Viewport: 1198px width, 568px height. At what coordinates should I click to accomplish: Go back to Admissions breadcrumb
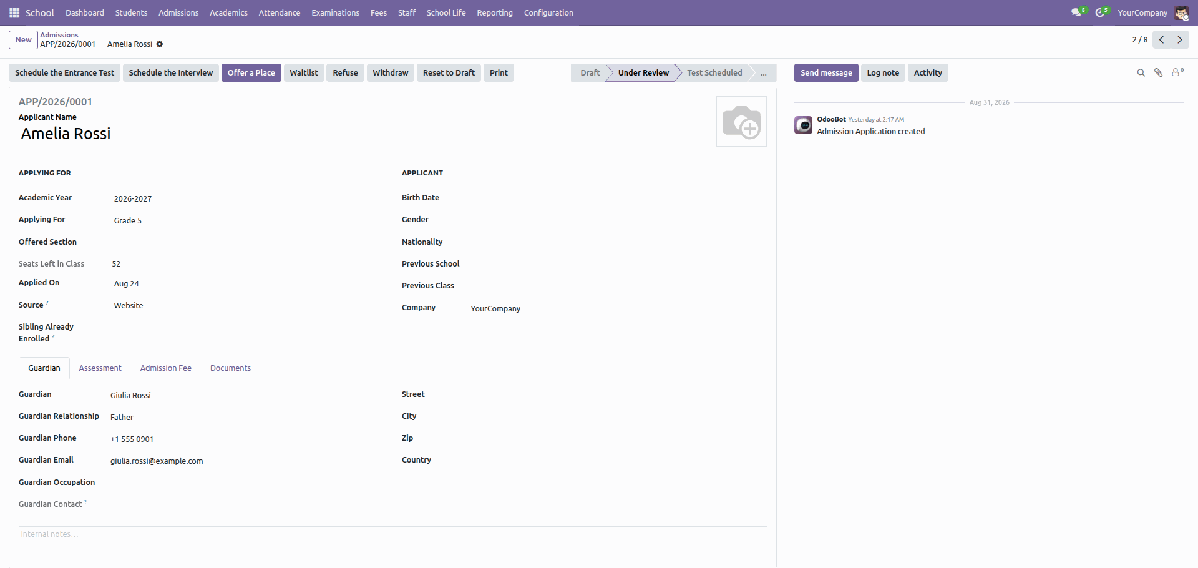tap(58, 34)
